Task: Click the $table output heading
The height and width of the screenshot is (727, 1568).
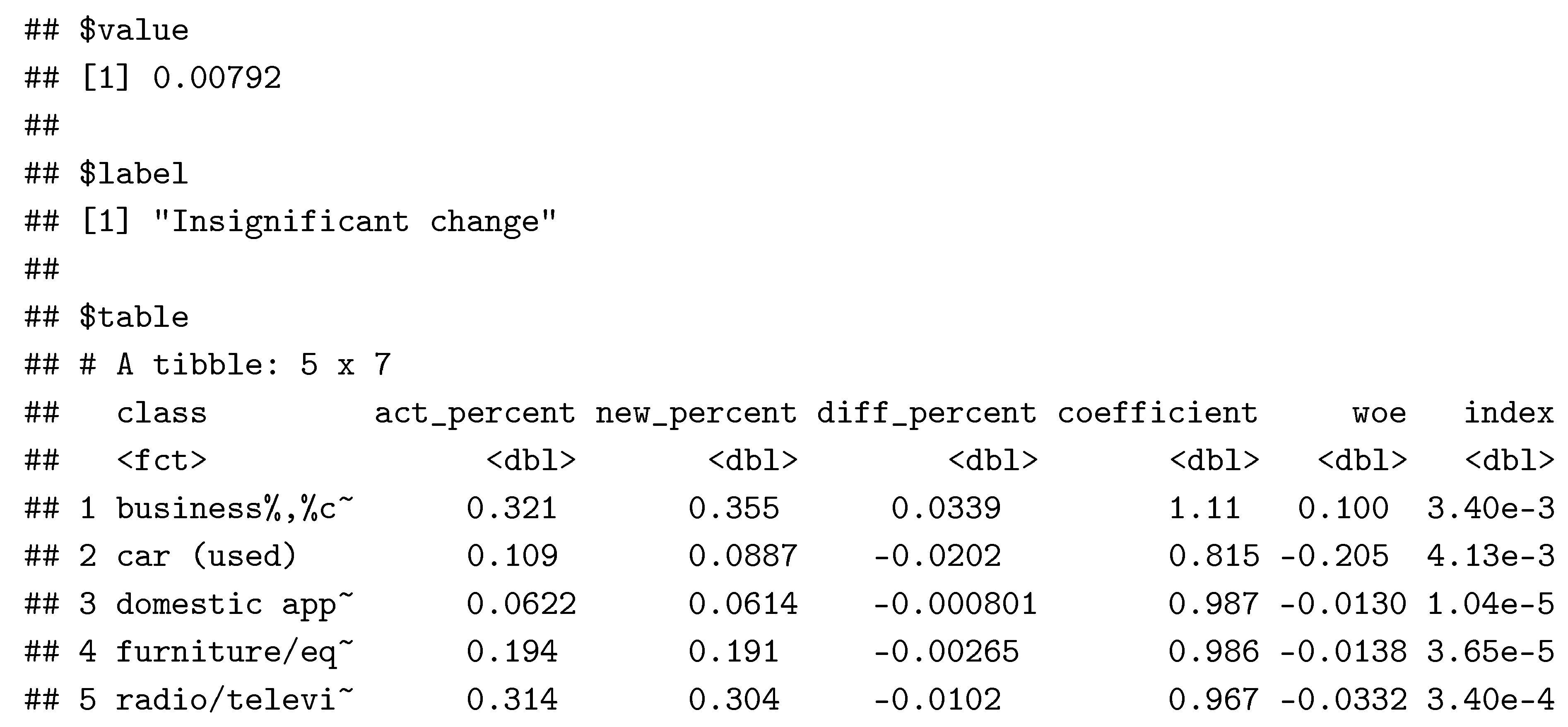Action: click(133, 317)
